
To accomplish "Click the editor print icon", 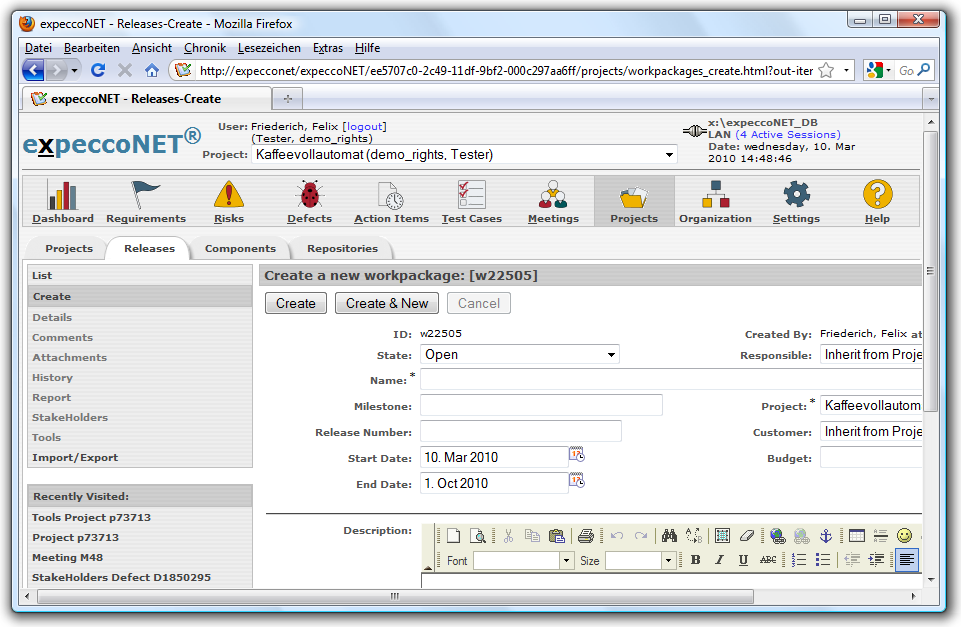I will tap(585, 536).
